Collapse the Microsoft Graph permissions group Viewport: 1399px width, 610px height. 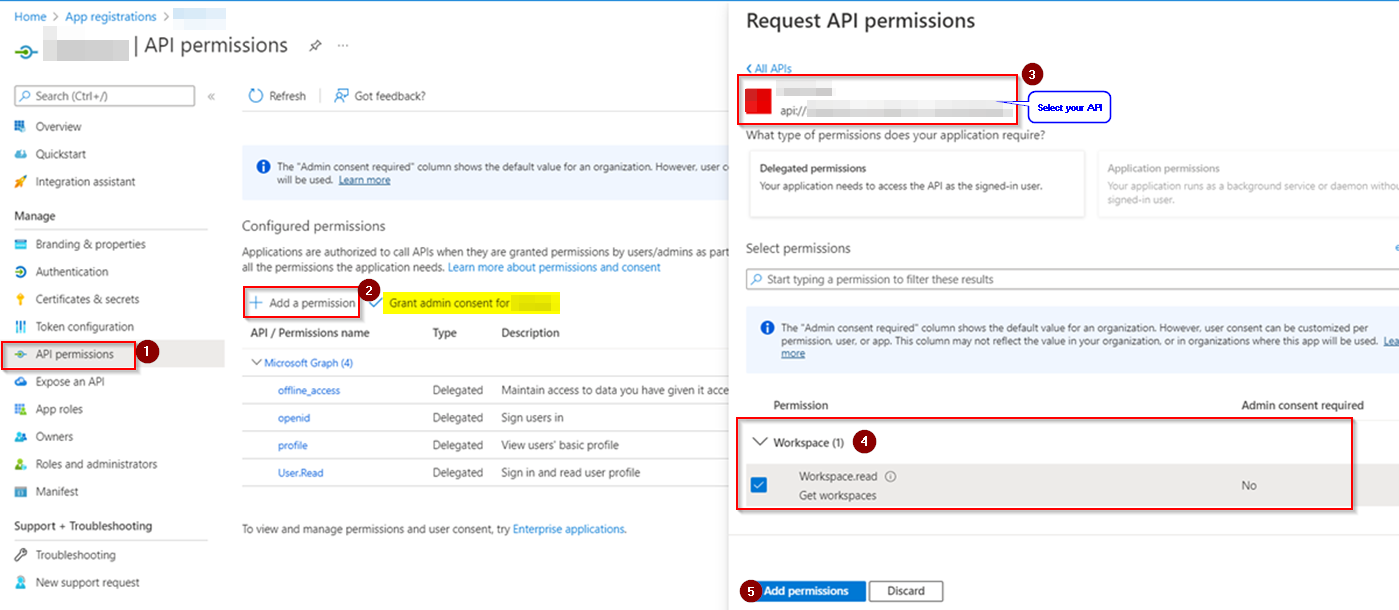coord(257,363)
